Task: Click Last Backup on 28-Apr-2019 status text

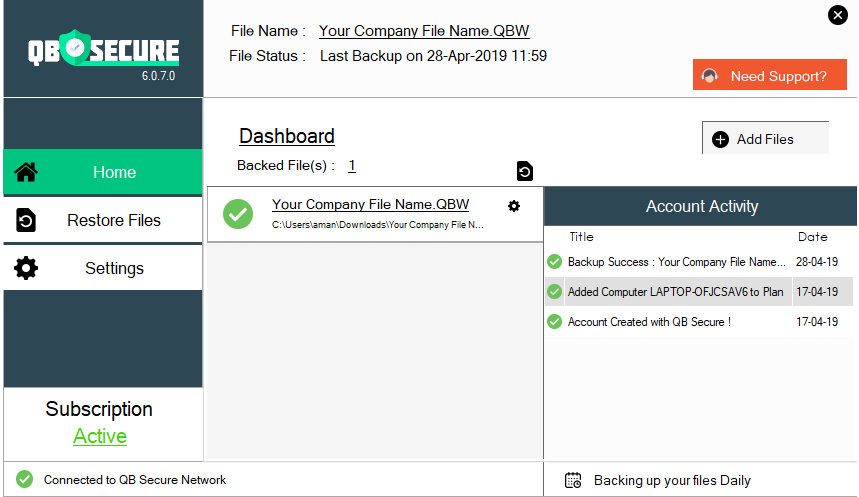Action: (433, 56)
